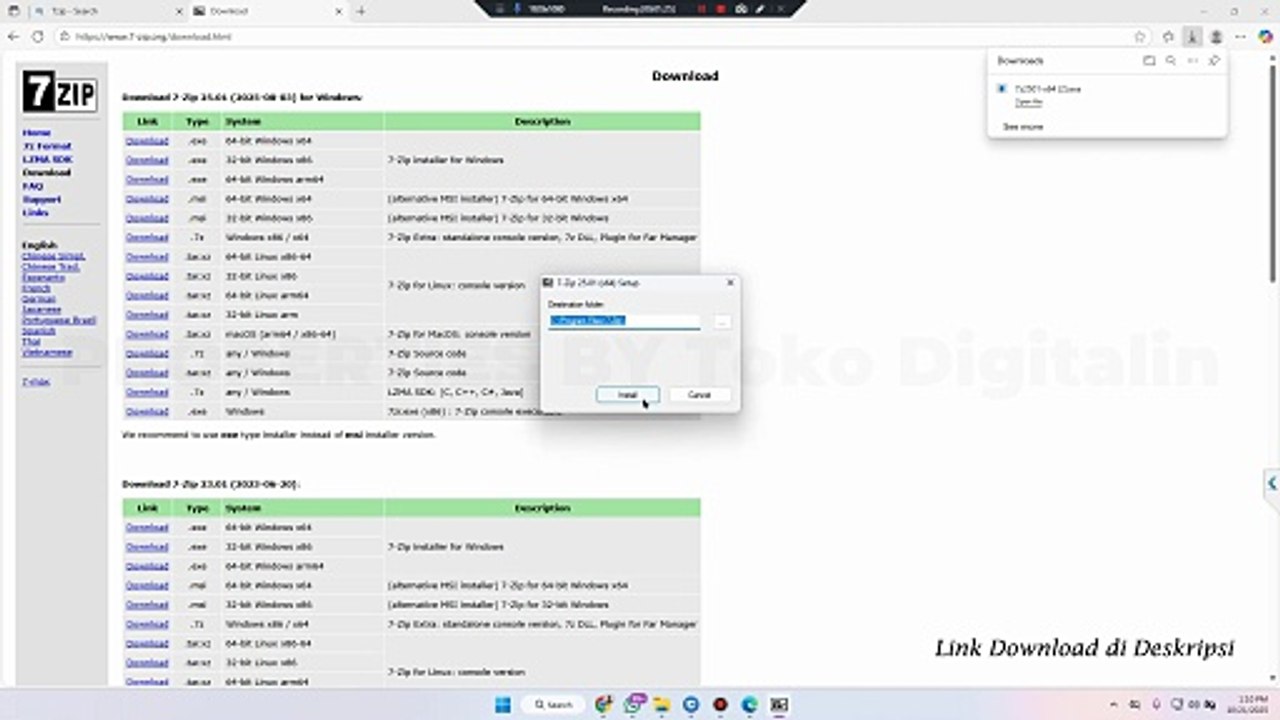Click Open file link under downloaded exe
Screen dimensions: 1280x720
click(x=1028, y=102)
